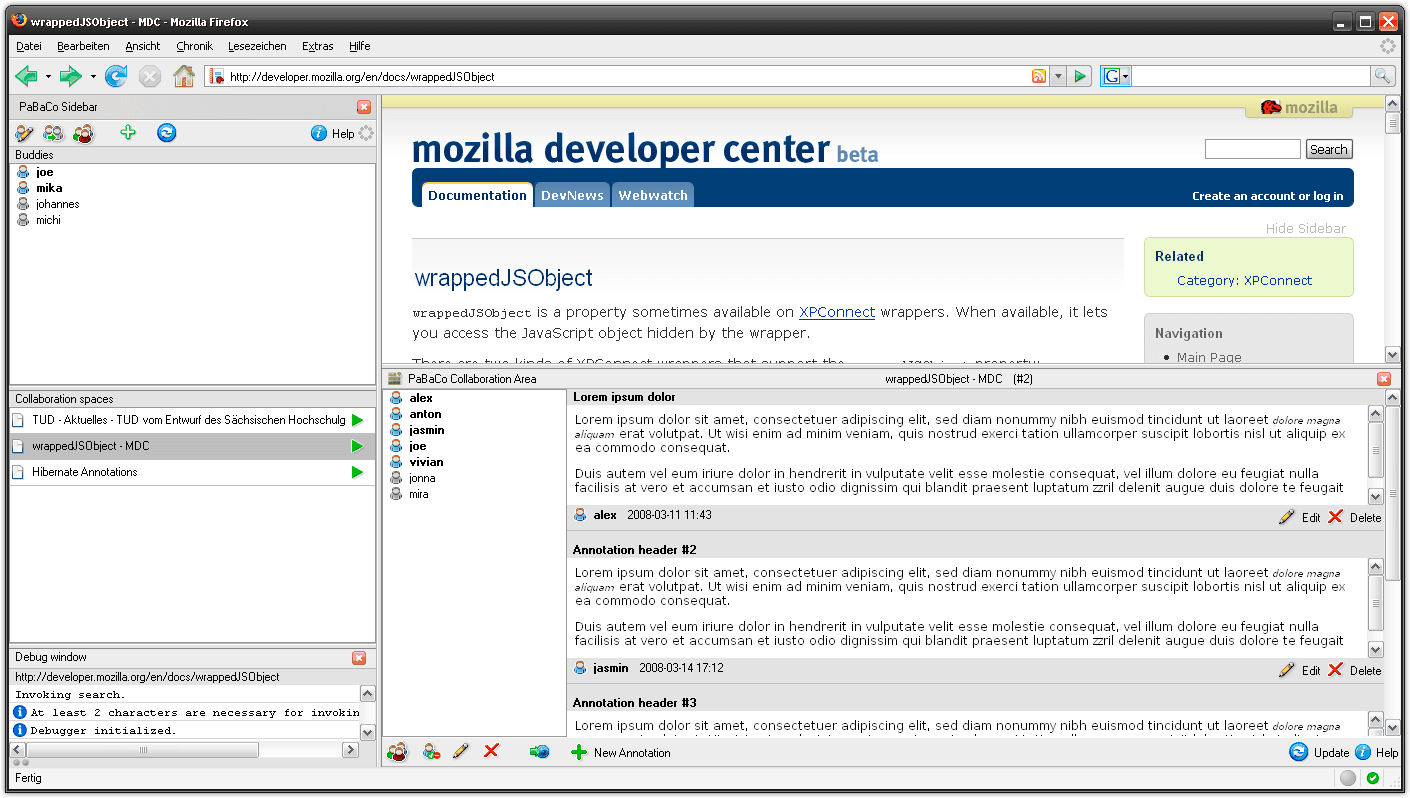
Task: Activate green play arrow for TUD - Aktuelles space
Action: click(x=357, y=420)
